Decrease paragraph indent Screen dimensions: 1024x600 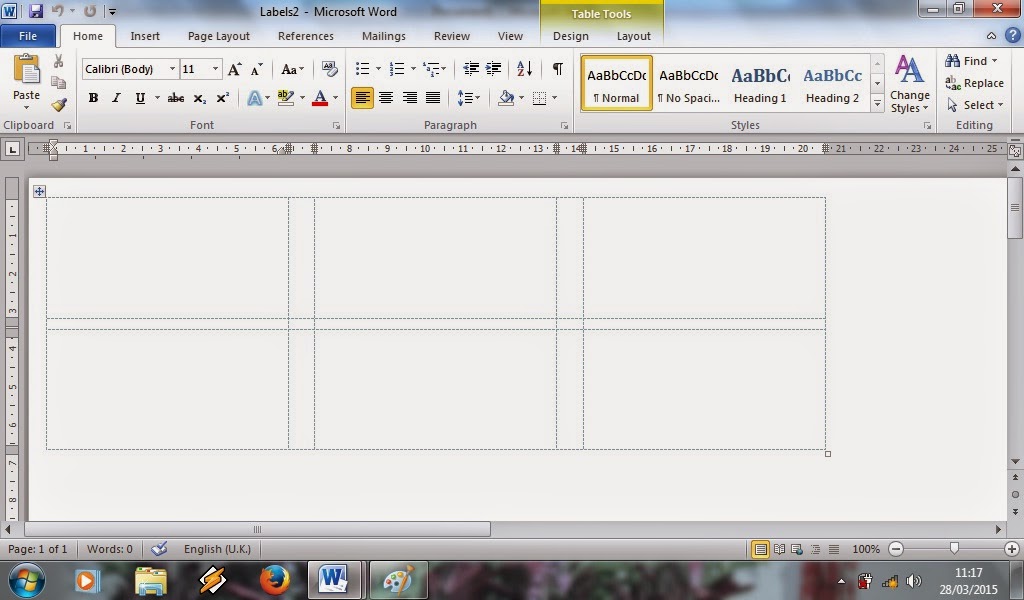click(x=470, y=69)
